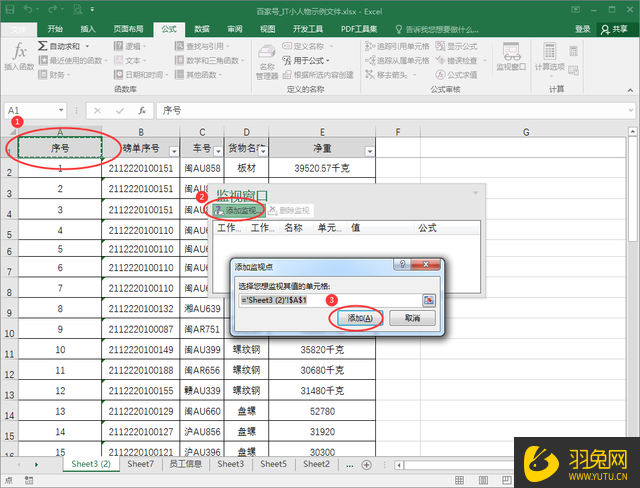The width and height of the screenshot is (640, 488).
Task: Open the 开发工具 Developer tab
Action: [308, 29]
